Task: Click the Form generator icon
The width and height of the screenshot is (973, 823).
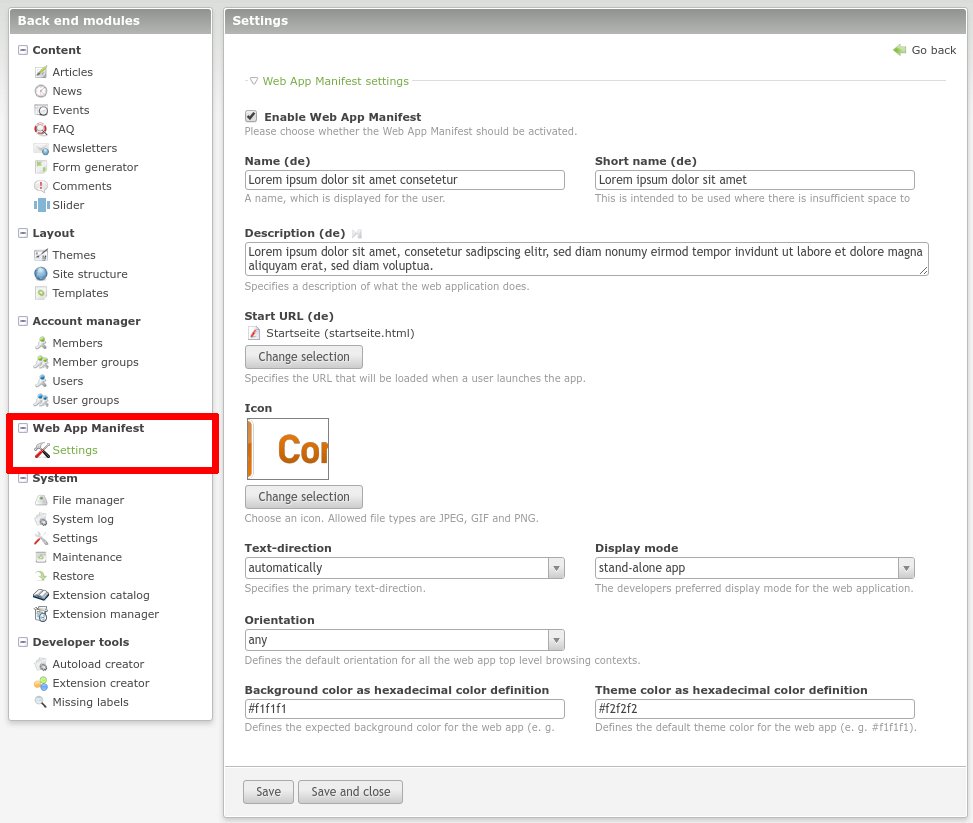Action: pos(41,167)
